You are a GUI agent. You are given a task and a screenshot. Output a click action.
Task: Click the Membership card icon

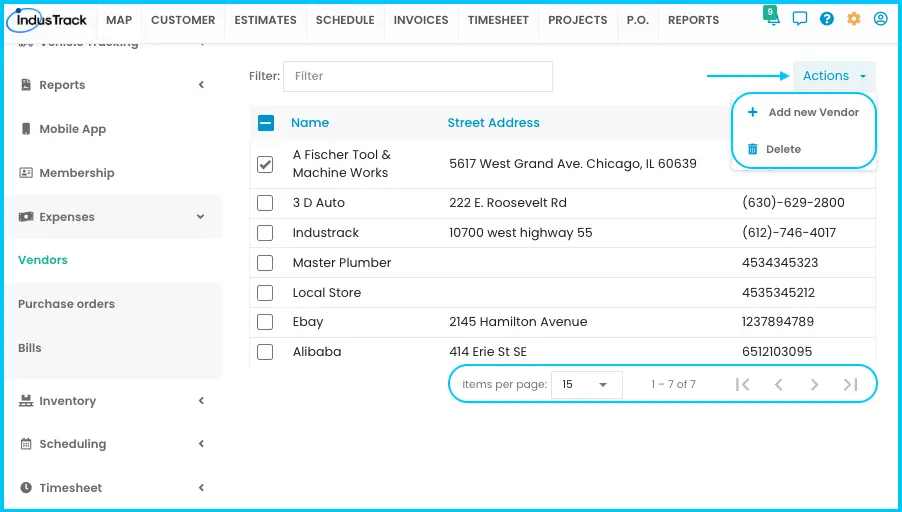[x=26, y=173]
